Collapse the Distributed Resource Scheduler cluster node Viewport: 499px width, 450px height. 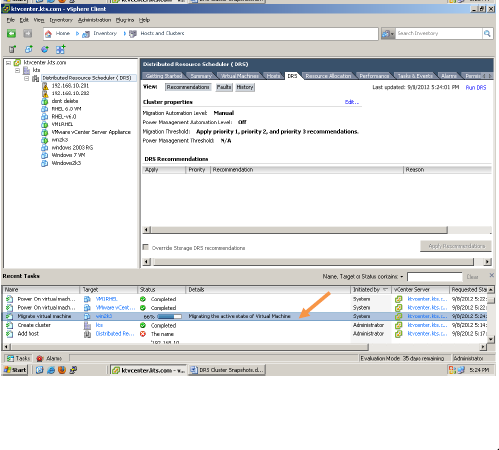click(26, 78)
